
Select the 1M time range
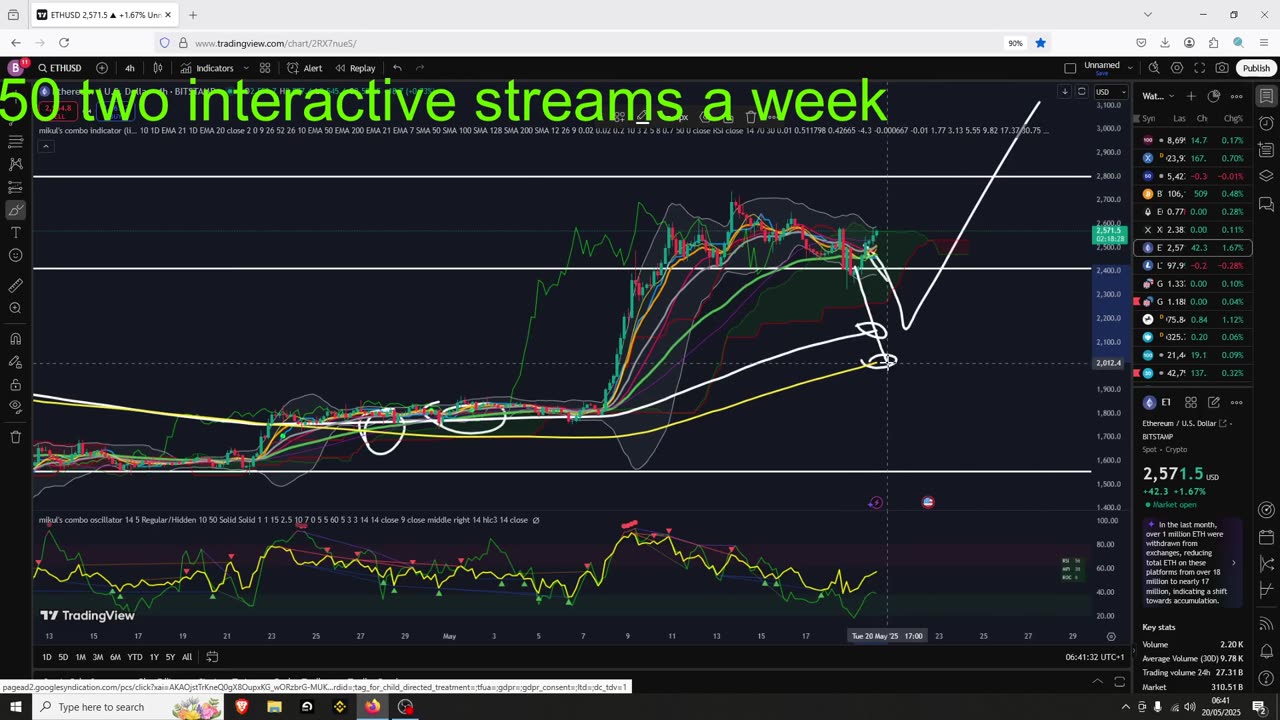pyautogui.click(x=81, y=657)
